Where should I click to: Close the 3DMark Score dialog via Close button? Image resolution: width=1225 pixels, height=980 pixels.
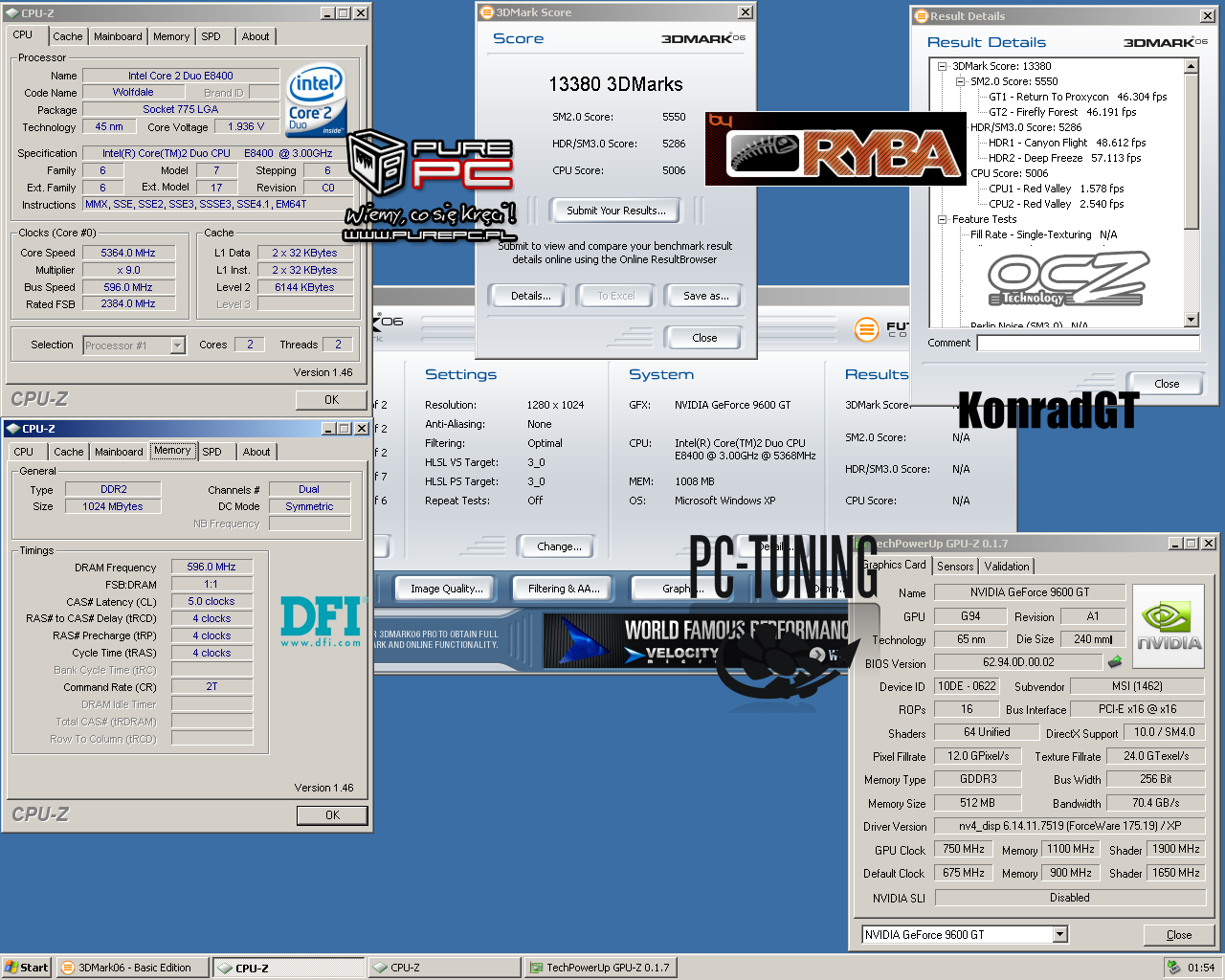(x=704, y=338)
